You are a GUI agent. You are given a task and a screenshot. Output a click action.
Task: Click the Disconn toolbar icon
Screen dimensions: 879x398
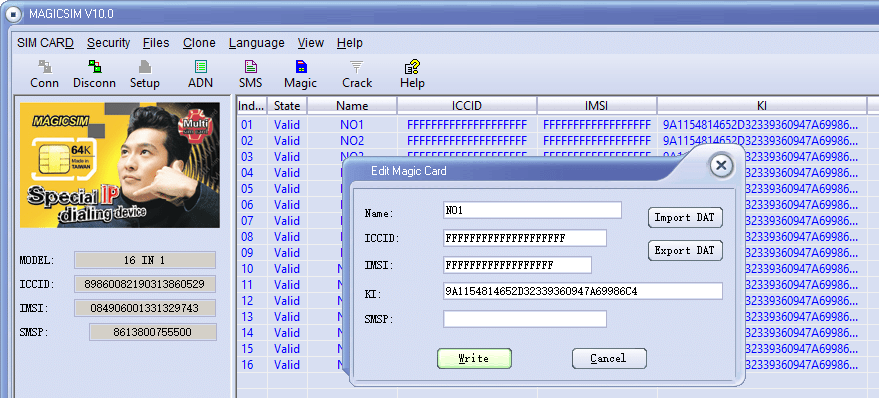[x=94, y=75]
